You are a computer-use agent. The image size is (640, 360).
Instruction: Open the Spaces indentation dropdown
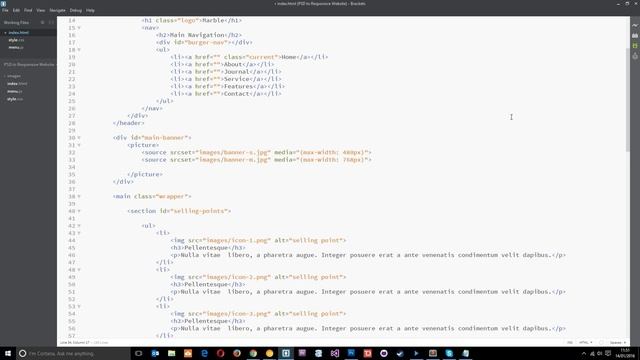(618, 342)
